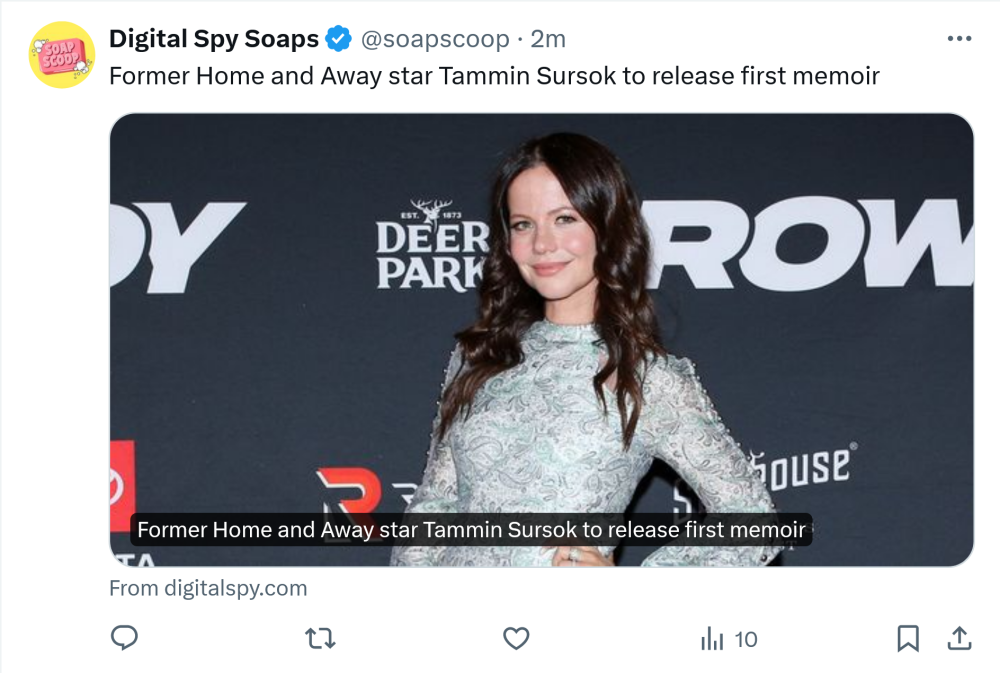The height and width of the screenshot is (673, 1000).
Task: Click the @soapscoop handle
Action: coord(435,39)
